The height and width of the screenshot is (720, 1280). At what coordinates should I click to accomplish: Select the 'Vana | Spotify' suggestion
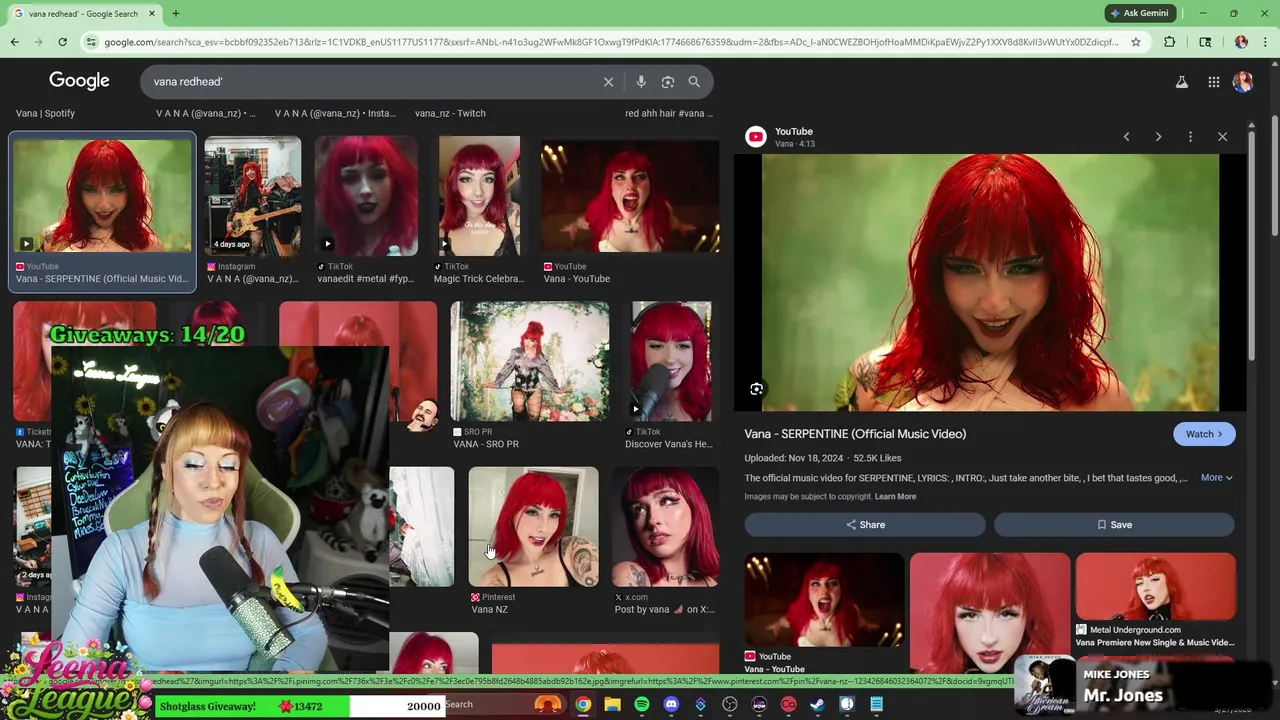[x=45, y=113]
